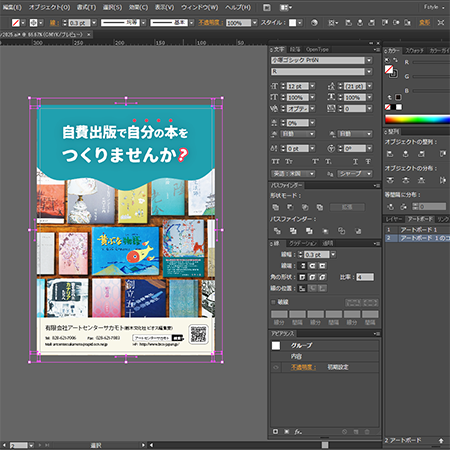Viewport: 450px width, 450px height.
Task: Select アートボード 1 row in Artboards panel
Action: click(x=417, y=230)
